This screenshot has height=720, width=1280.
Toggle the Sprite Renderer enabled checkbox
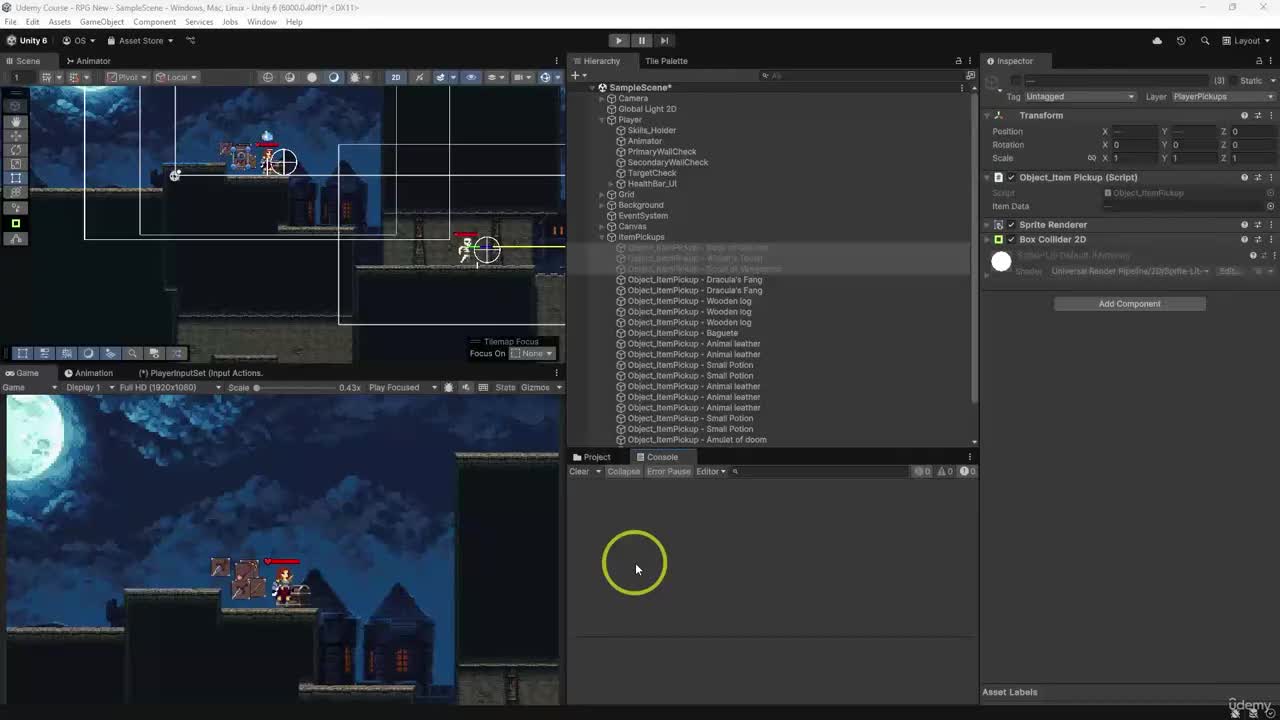pyautogui.click(x=1011, y=225)
